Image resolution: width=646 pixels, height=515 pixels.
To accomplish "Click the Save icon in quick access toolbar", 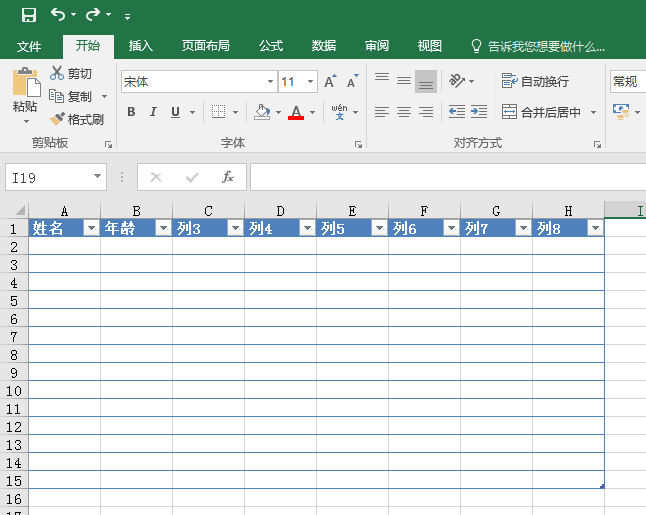I will click(29, 15).
